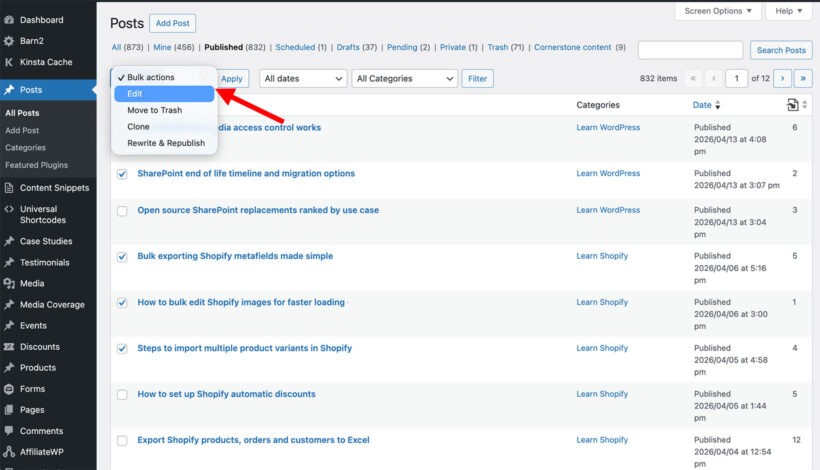Click the Apply button
This screenshot has height=470, width=820.
[232, 78]
